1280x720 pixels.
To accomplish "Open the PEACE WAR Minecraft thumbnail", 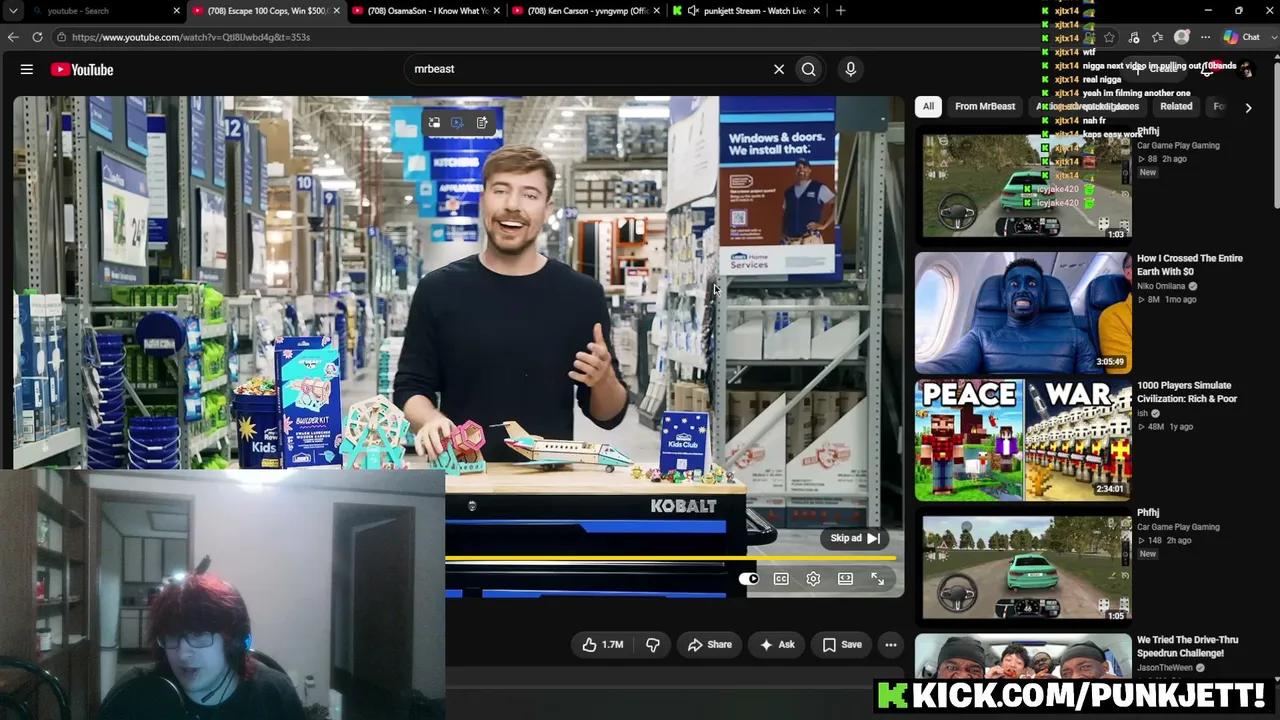I will (x=1023, y=440).
